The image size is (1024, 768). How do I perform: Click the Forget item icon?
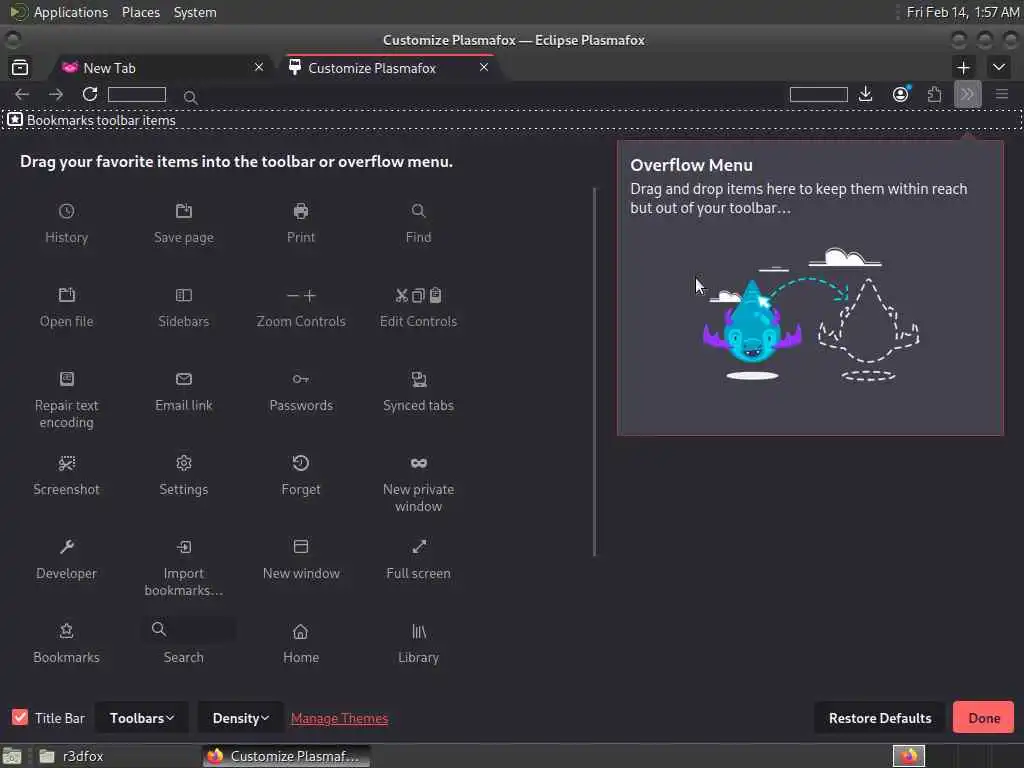pyautogui.click(x=300, y=463)
